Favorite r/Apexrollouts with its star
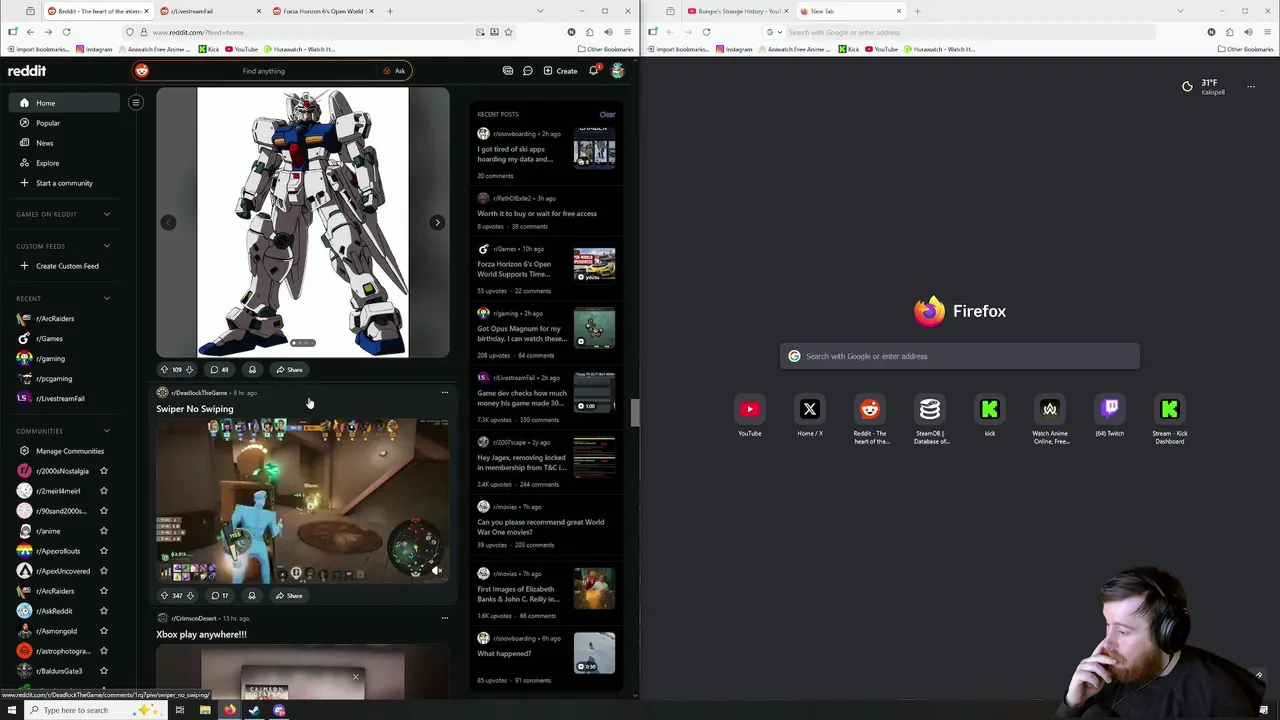 (104, 551)
